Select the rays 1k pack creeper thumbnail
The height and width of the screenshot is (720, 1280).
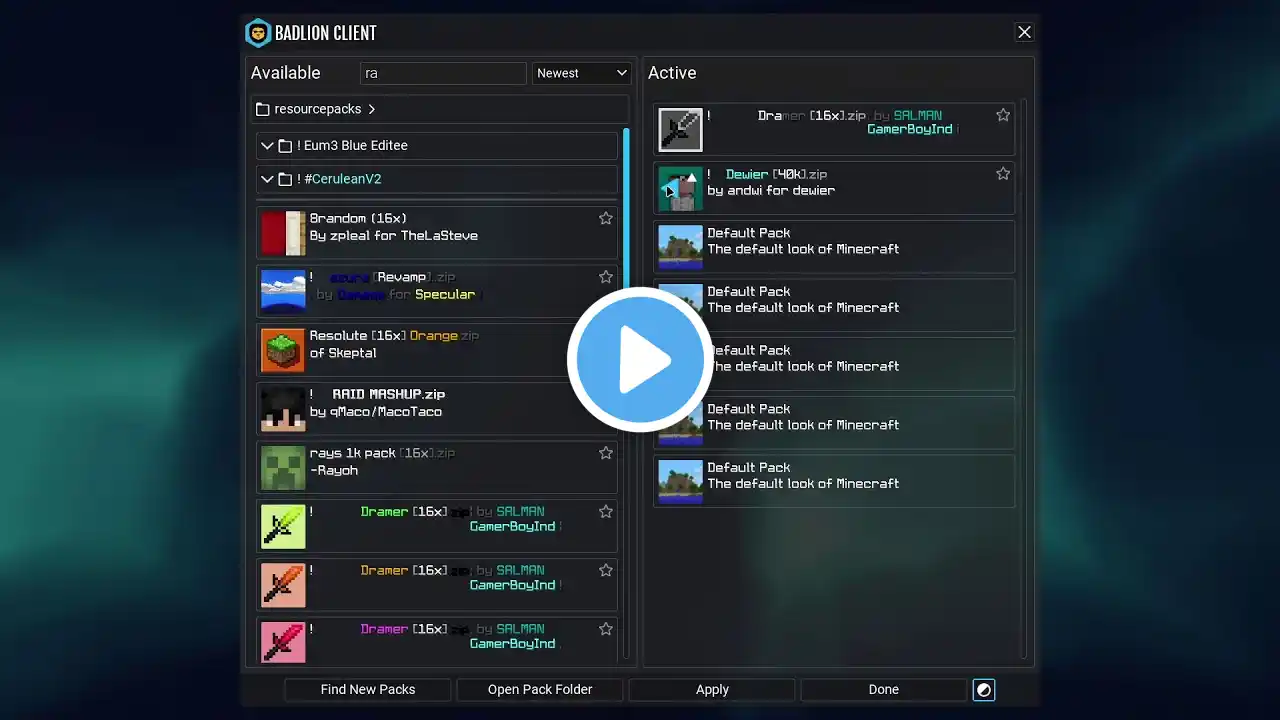[x=283, y=468]
